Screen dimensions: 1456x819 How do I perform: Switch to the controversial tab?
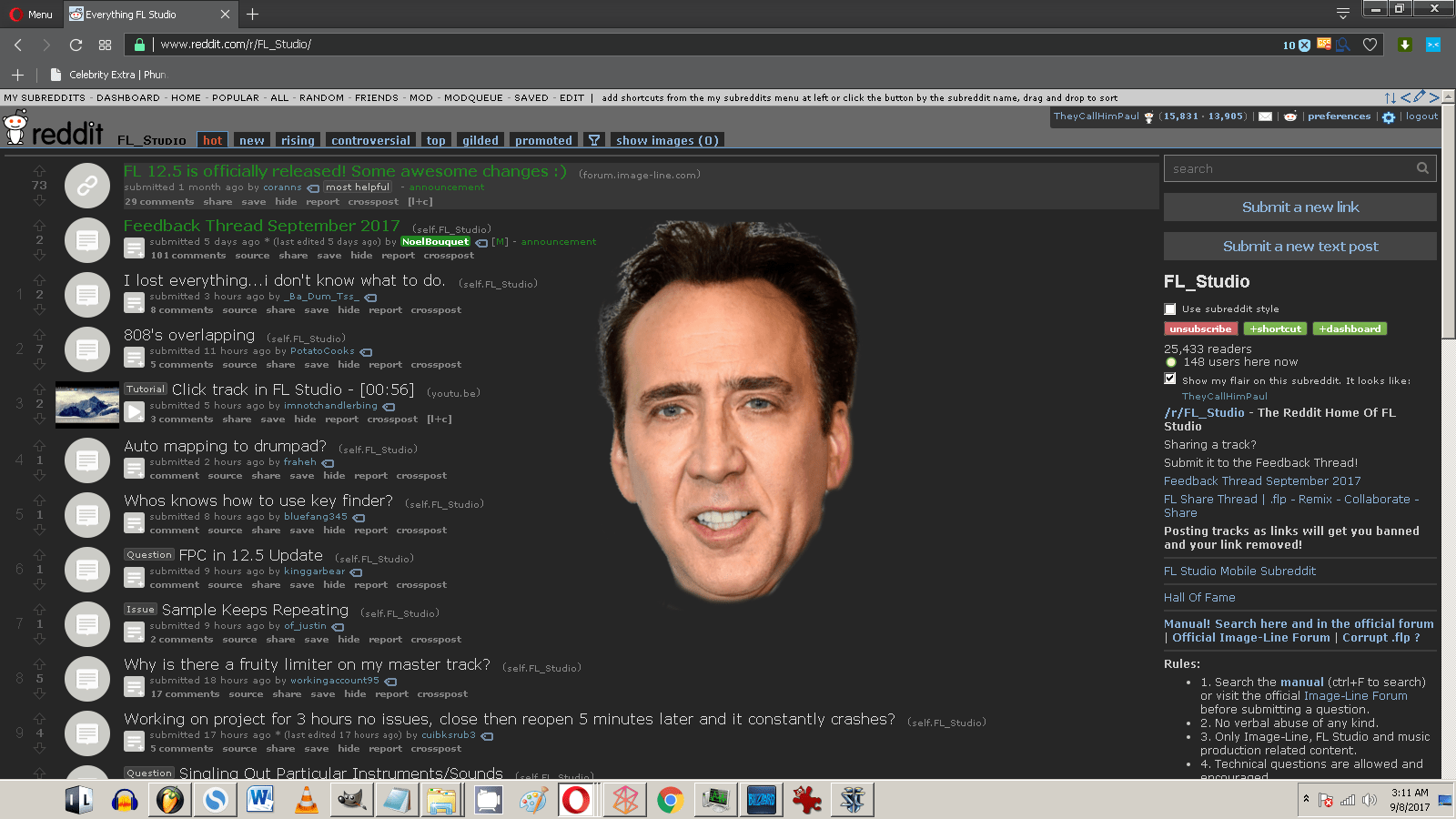point(370,140)
